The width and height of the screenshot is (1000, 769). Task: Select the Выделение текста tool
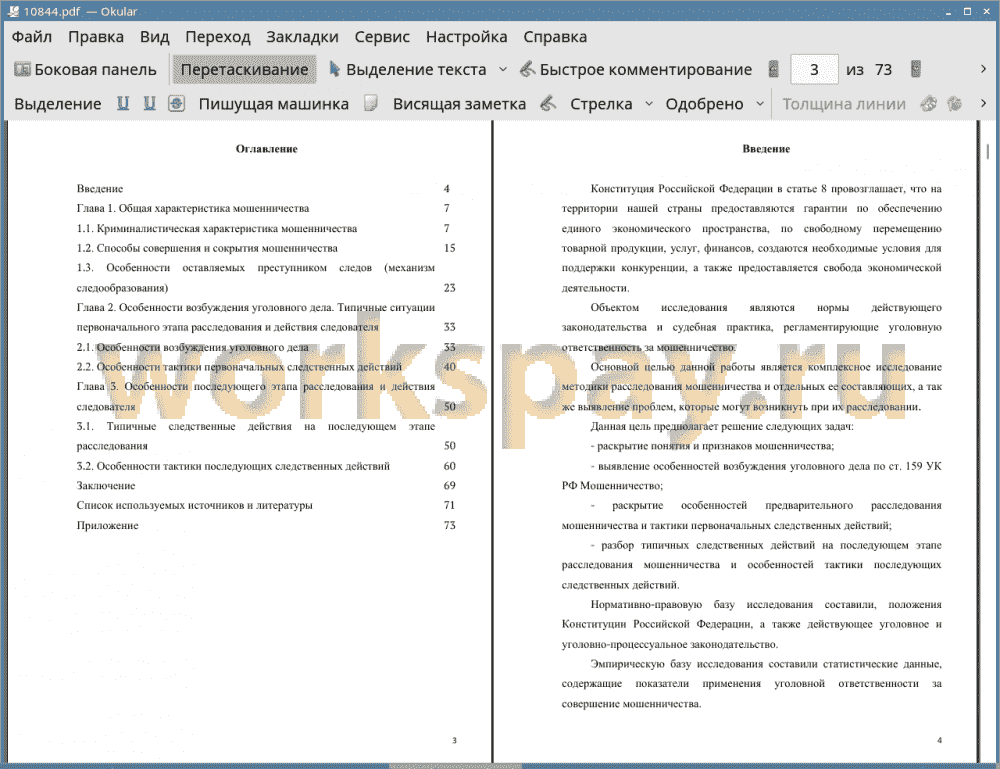pyautogui.click(x=408, y=70)
